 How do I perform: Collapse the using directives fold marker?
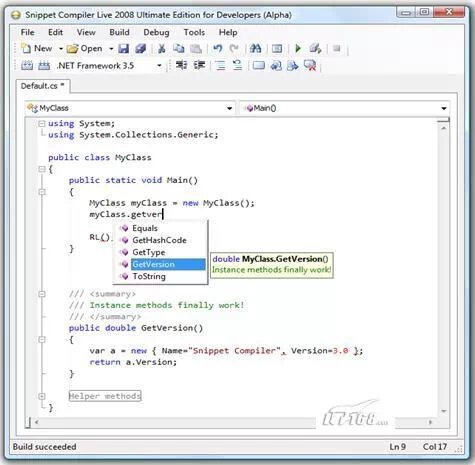click(42, 124)
